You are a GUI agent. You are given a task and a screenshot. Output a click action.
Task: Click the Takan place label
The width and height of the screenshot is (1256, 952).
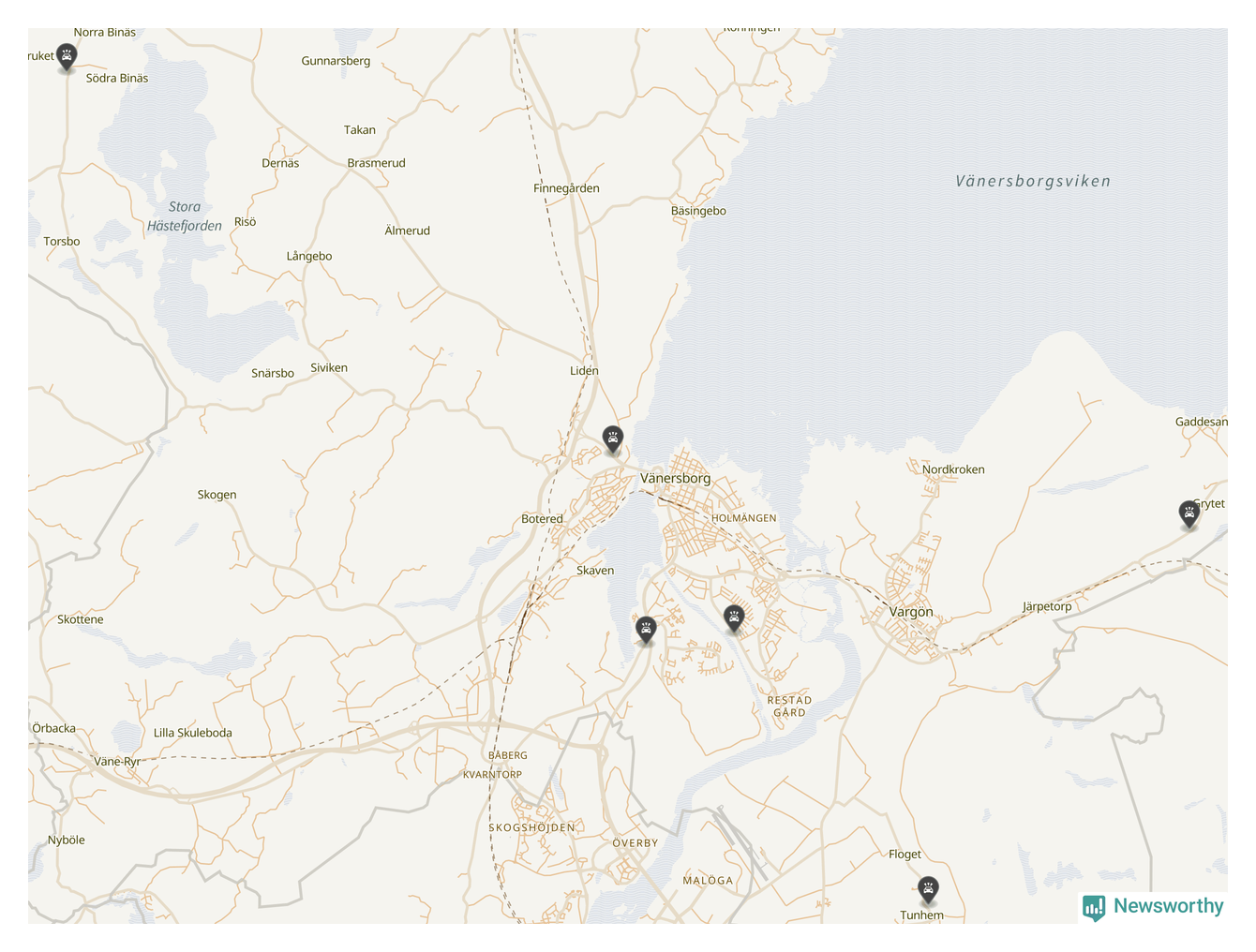click(x=360, y=130)
